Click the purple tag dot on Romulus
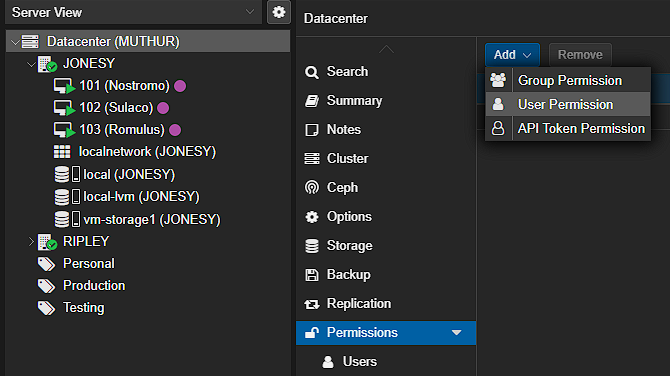 [175, 130]
